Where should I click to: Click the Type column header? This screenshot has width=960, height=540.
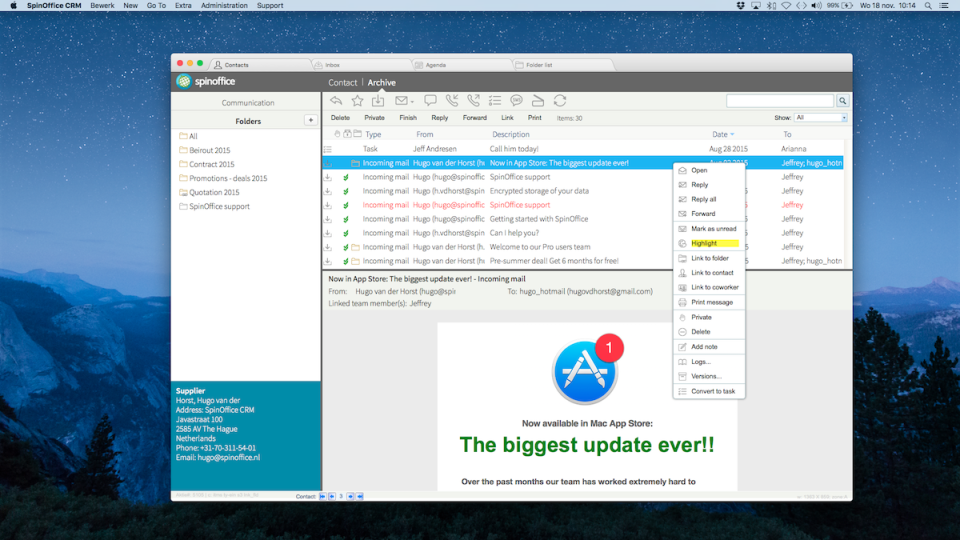pos(373,134)
